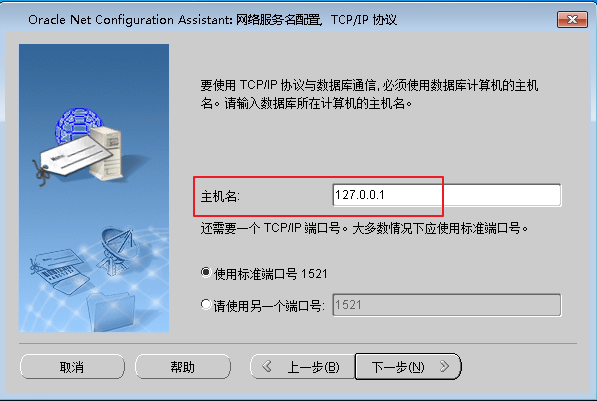
Task: Select the 使用标准端口号 1521 radio button
Action: pyautogui.click(x=206, y=272)
